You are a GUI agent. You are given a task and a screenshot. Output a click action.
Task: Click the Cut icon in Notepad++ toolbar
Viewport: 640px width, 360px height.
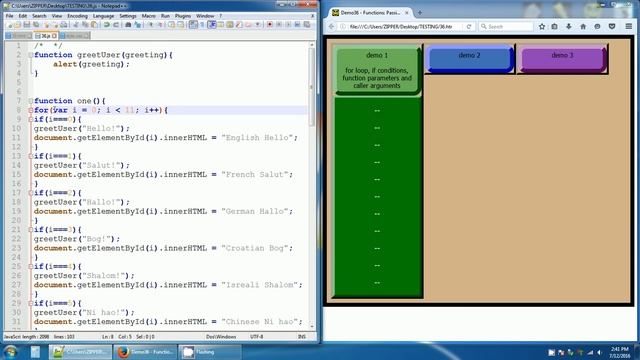76,25
